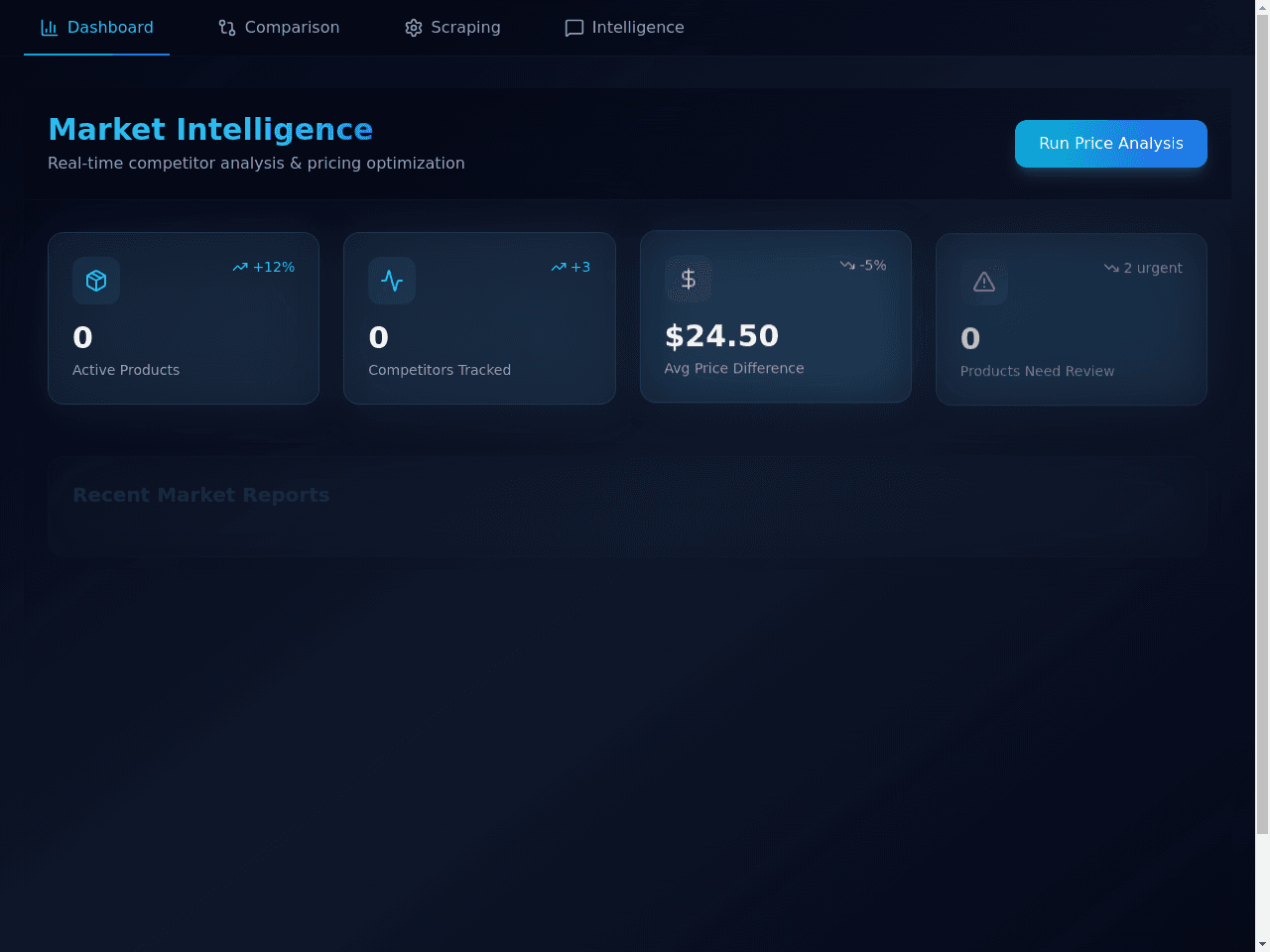1270x952 pixels.
Task: Open the Scraping tab
Action: (x=452, y=28)
